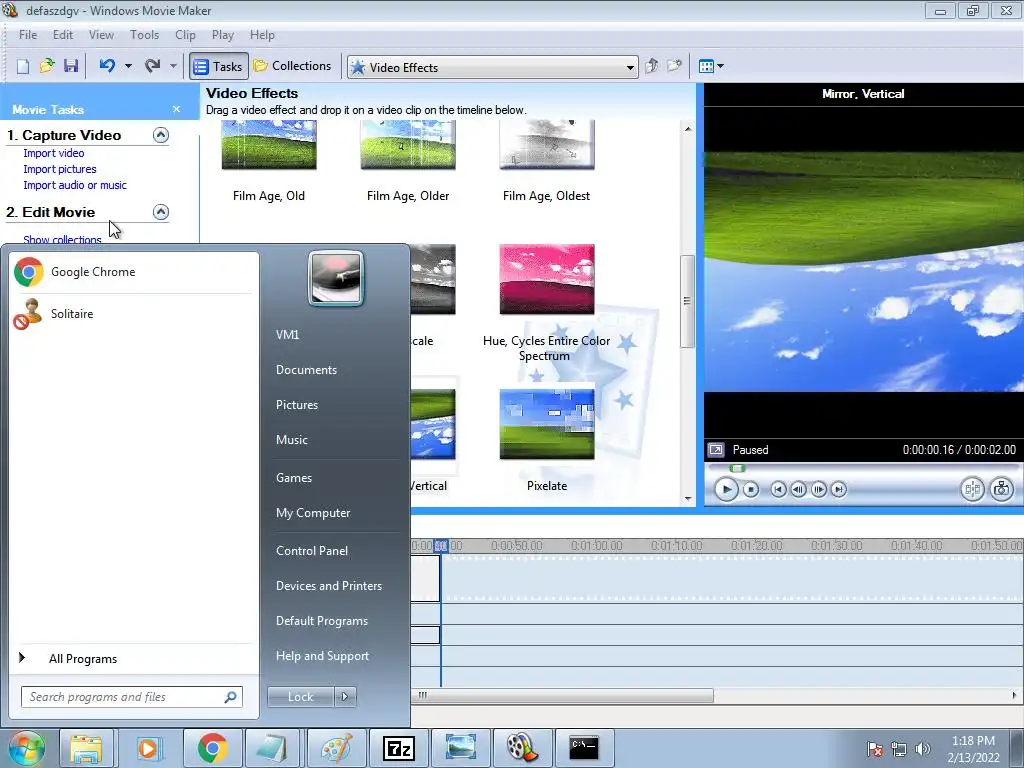Open Devices and Printers from Start menu
This screenshot has width=1024, height=768.
coord(328,586)
